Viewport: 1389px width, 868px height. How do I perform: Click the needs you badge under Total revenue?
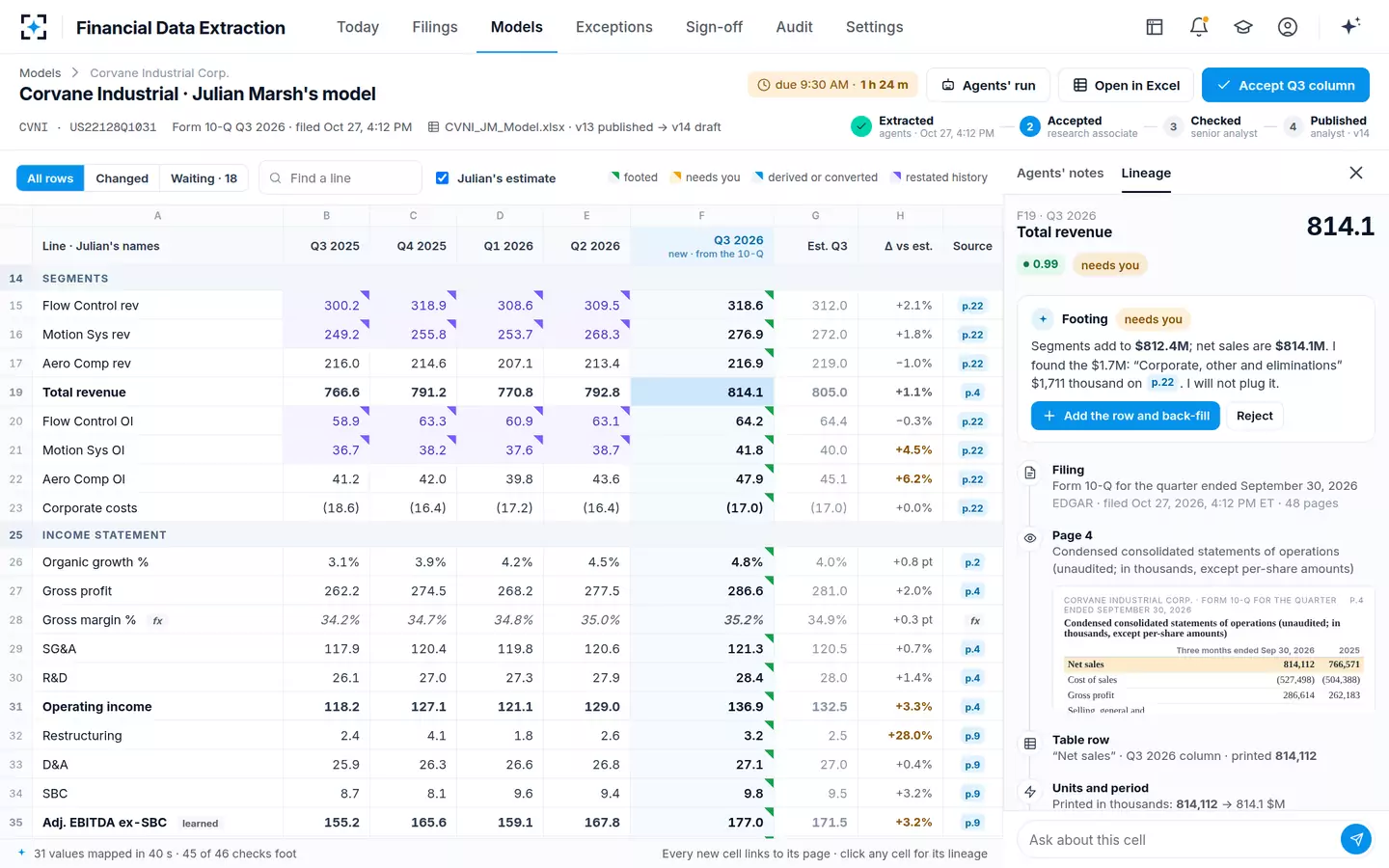click(x=1109, y=265)
